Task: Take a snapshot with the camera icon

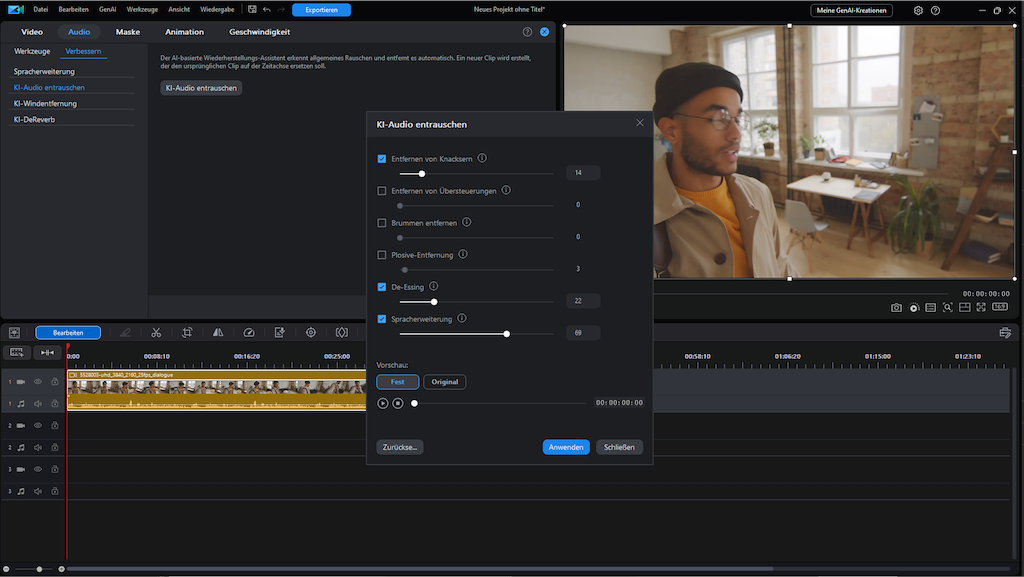Action: click(x=897, y=307)
